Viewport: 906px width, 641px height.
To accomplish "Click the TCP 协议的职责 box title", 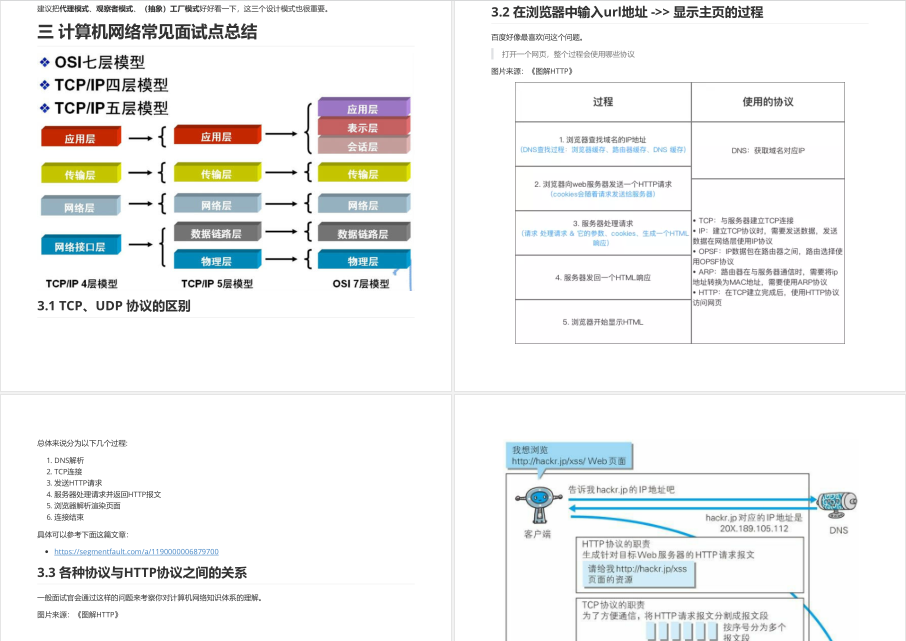I will 613,605.
